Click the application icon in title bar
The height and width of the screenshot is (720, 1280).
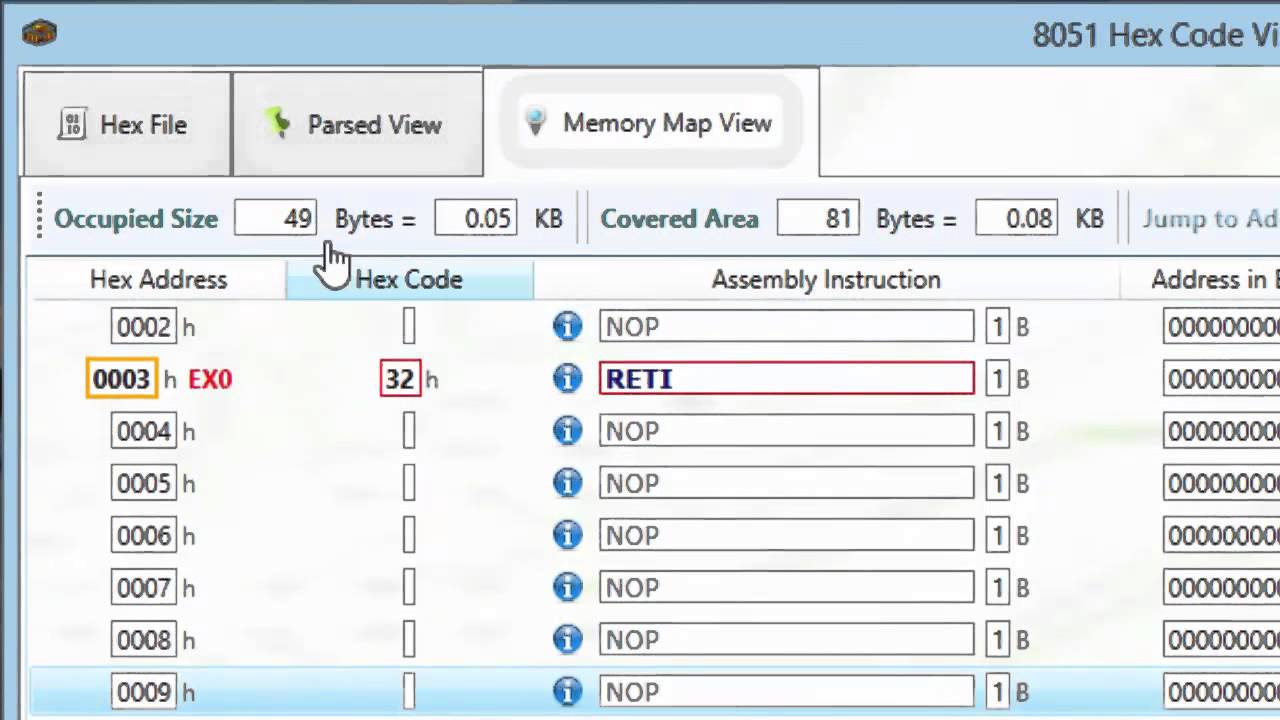39,33
